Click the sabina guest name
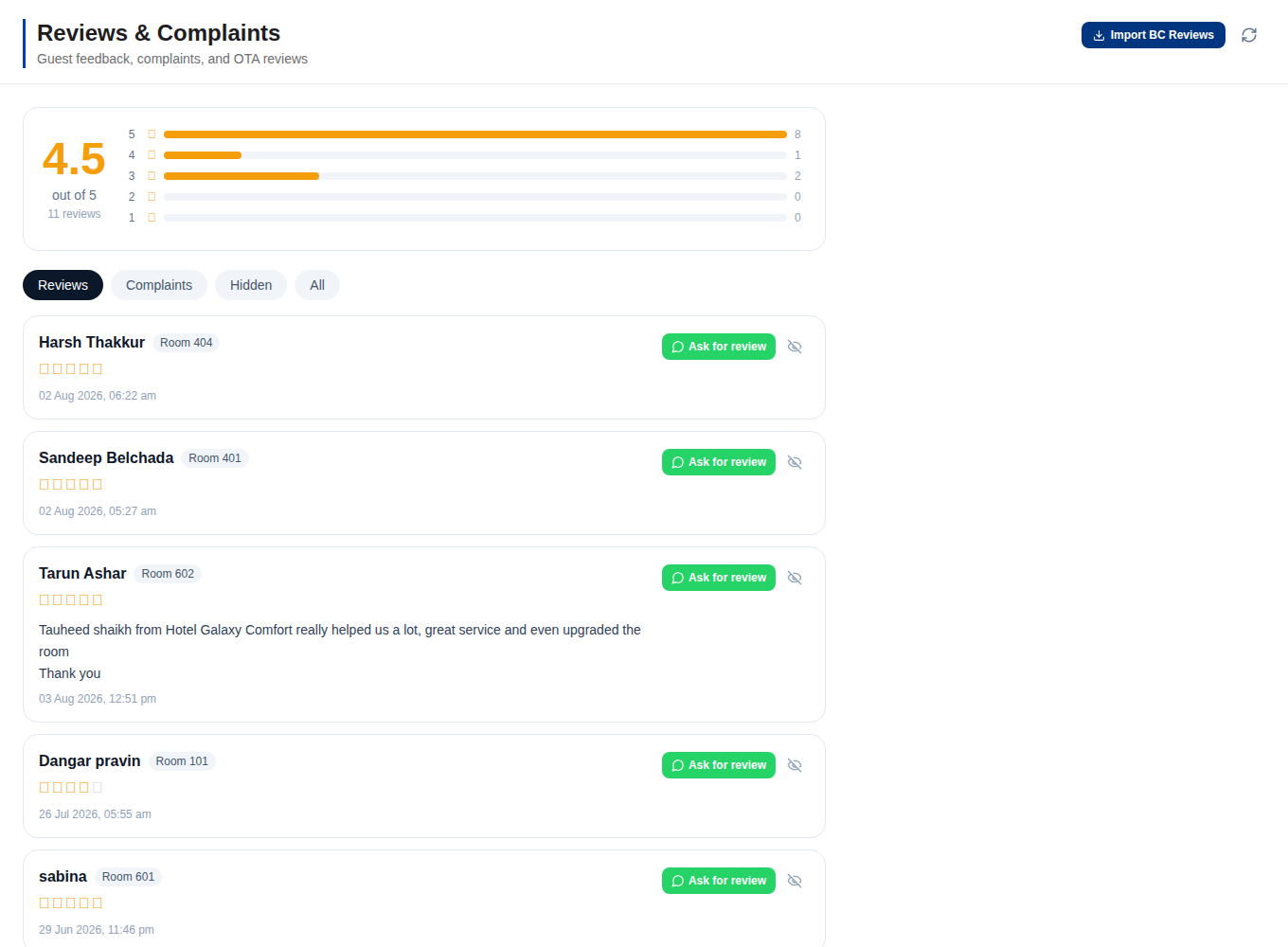 (63, 877)
